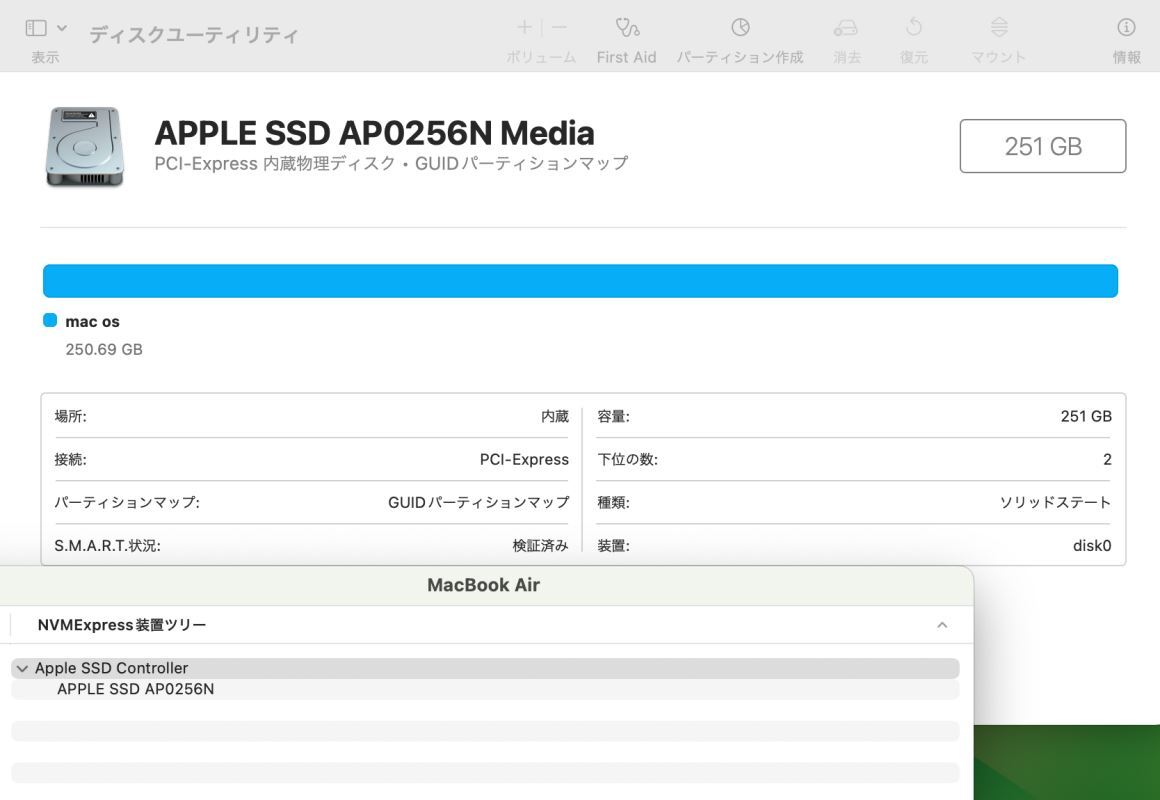The width and height of the screenshot is (1160, 800).
Task: Click APPLE SSD AP0256N Media title
Action: (x=374, y=133)
